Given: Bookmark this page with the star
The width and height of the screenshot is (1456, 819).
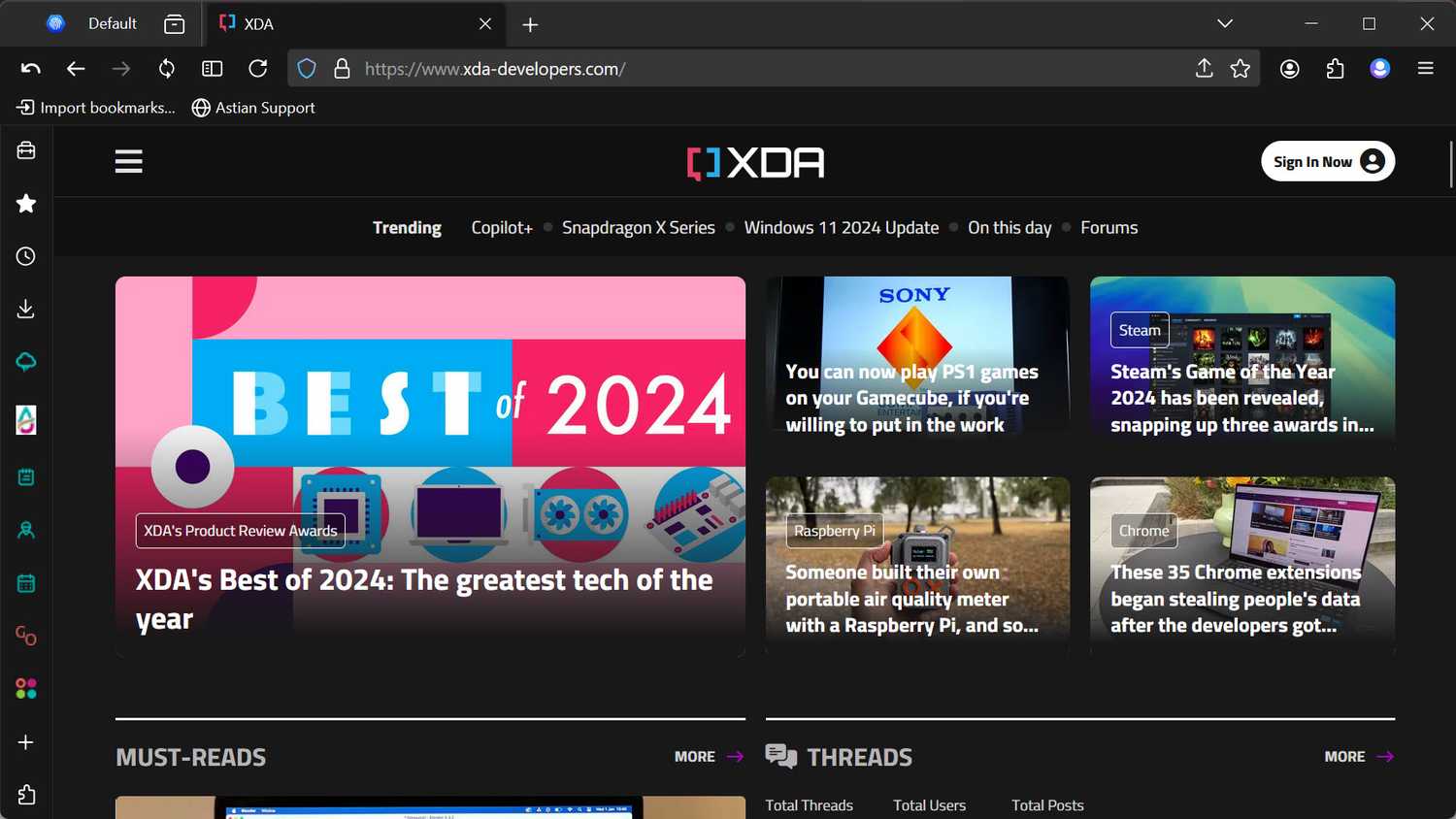Looking at the screenshot, I should pos(1241,68).
